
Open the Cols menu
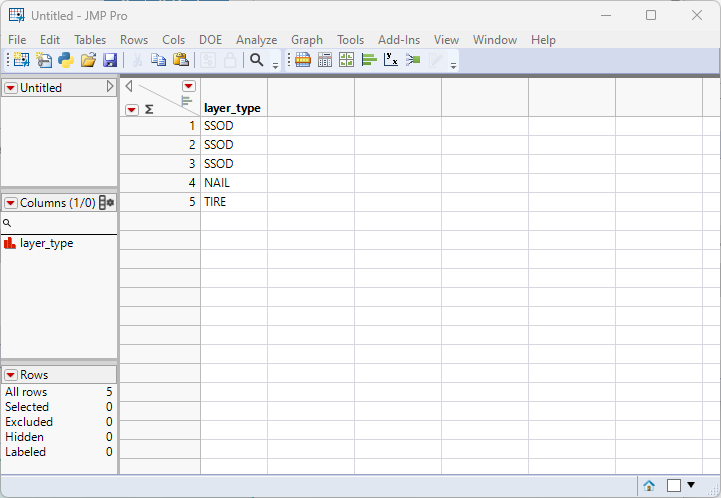(173, 40)
